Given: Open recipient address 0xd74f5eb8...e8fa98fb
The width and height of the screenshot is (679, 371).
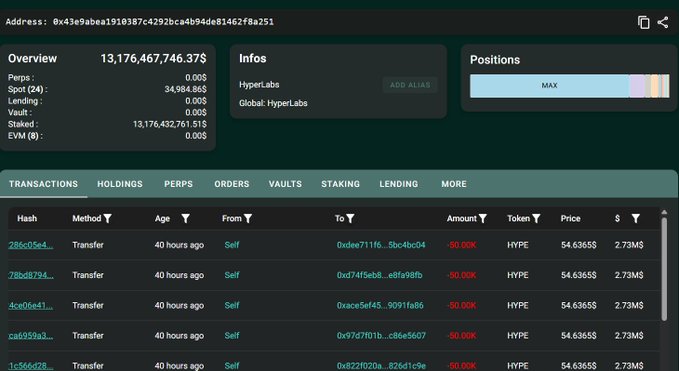Looking at the screenshot, I should click(379, 275).
